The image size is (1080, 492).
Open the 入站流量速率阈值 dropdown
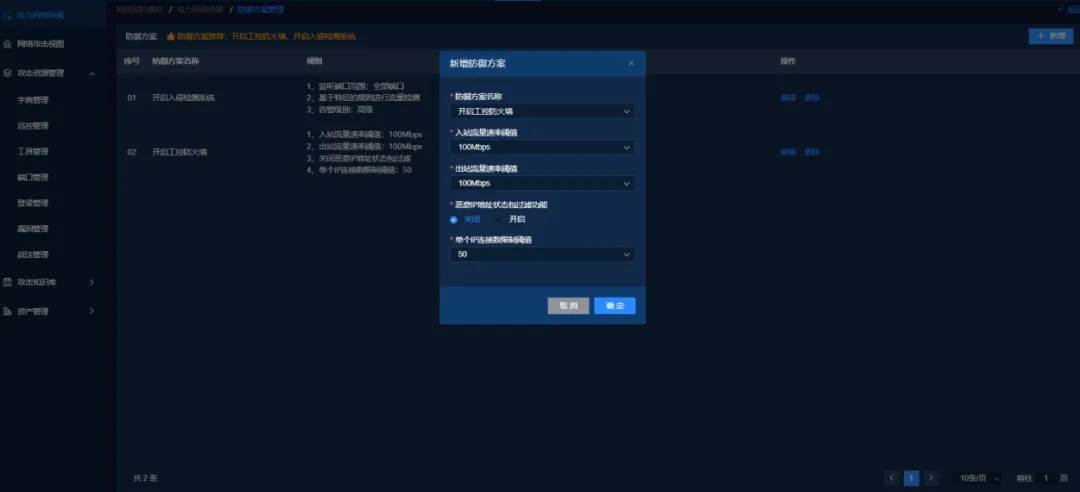pyautogui.click(x=542, y=147)
